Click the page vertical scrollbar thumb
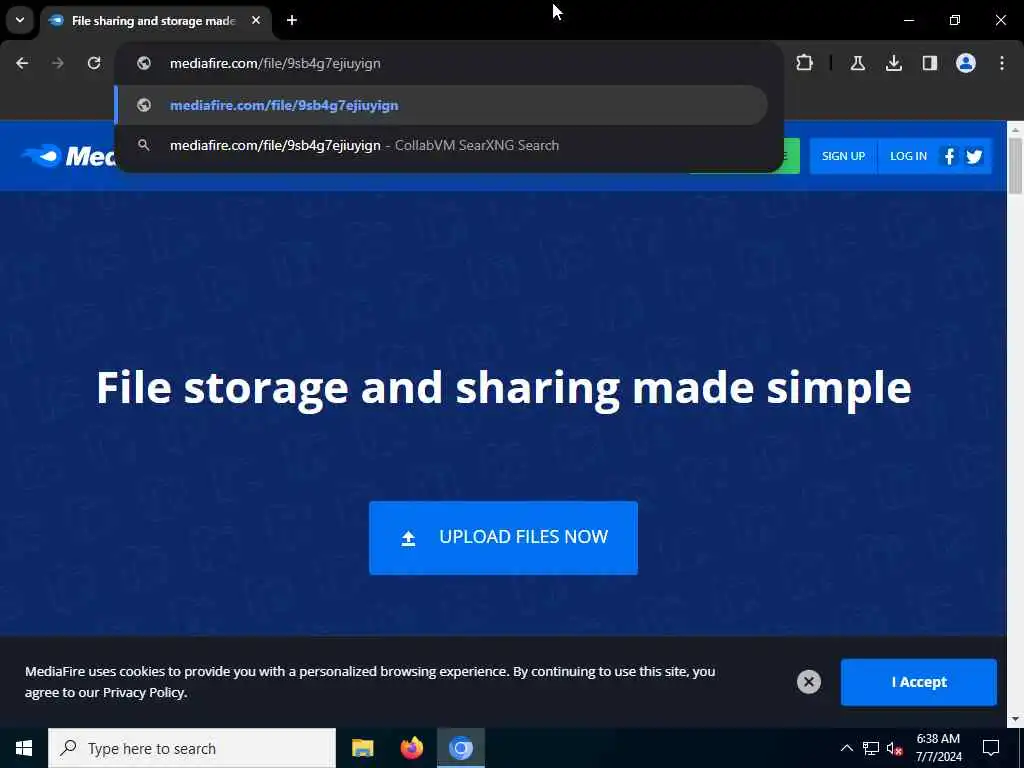 point(1015,166)
